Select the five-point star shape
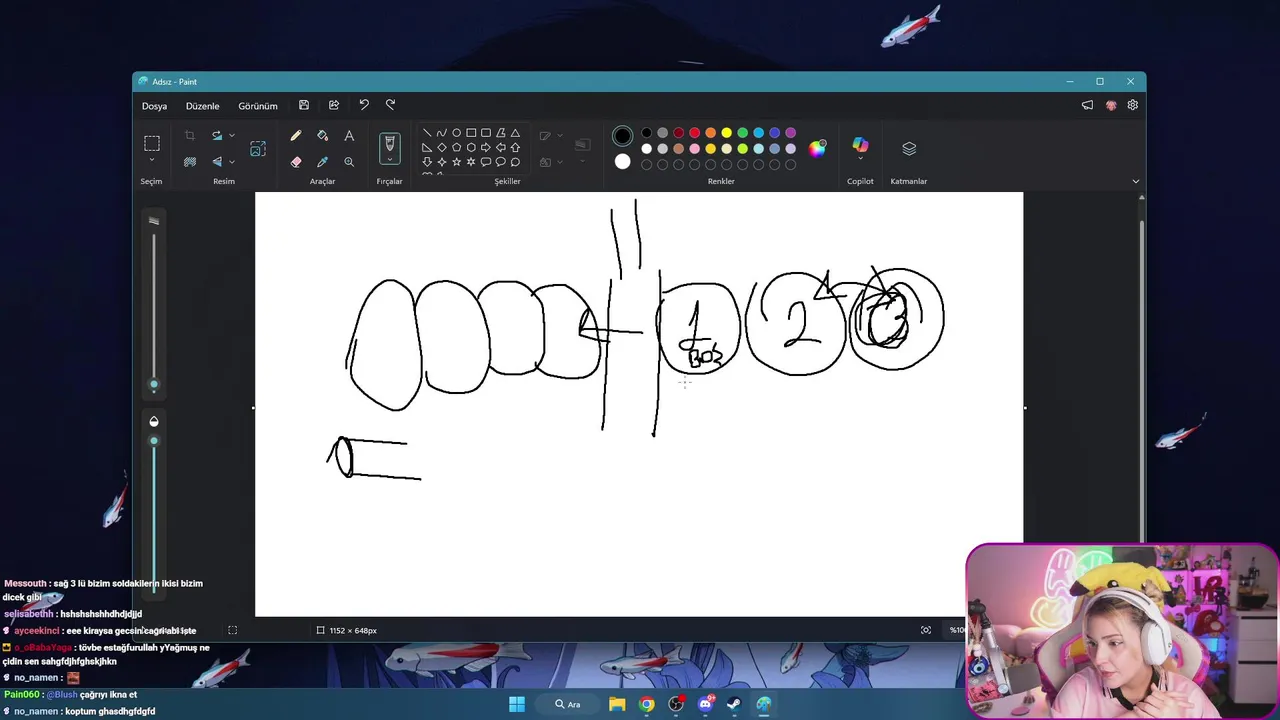Screen dimensions: 1280x720 pos(456,162)
